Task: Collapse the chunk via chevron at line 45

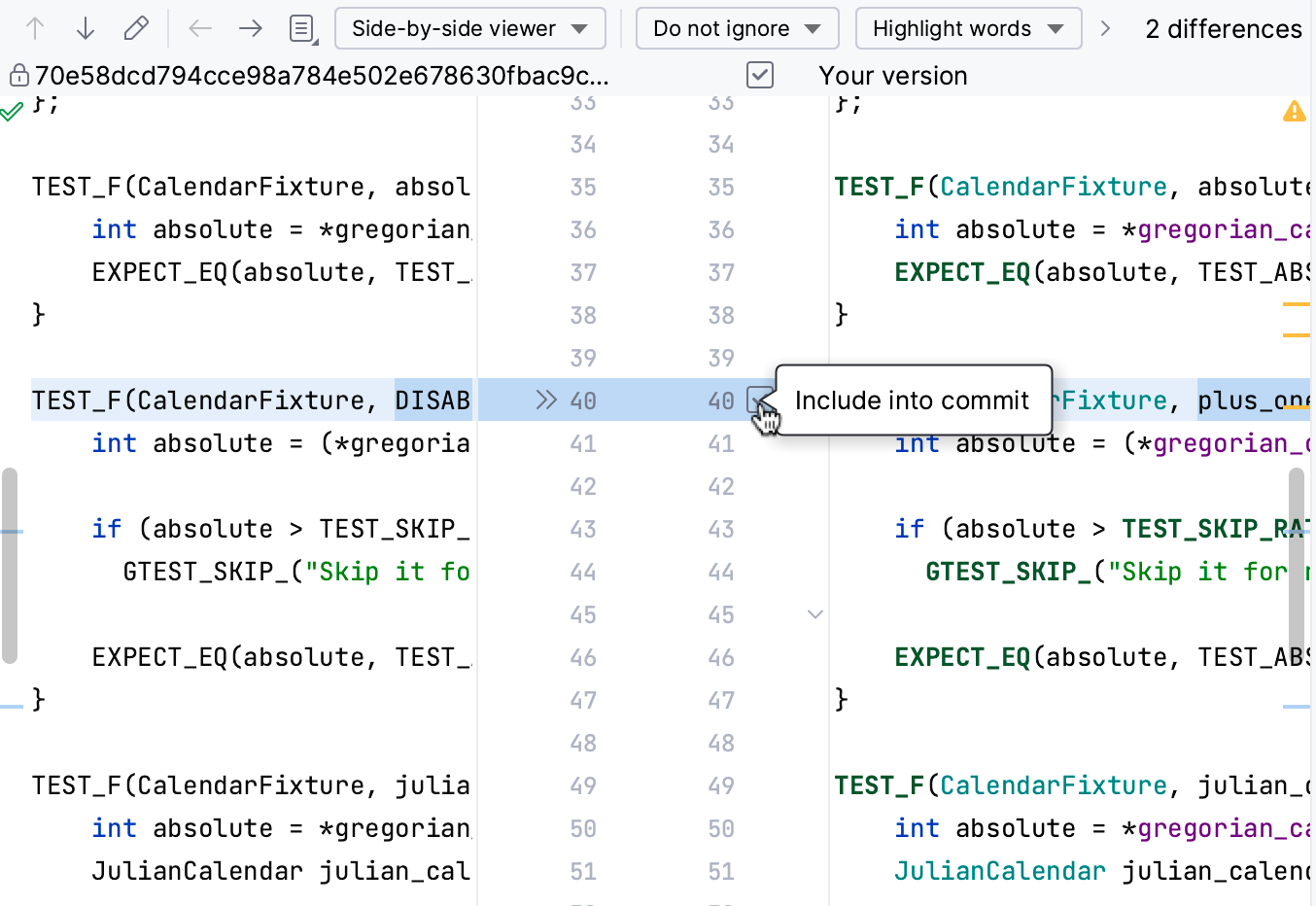Action: tap(814, 614)
